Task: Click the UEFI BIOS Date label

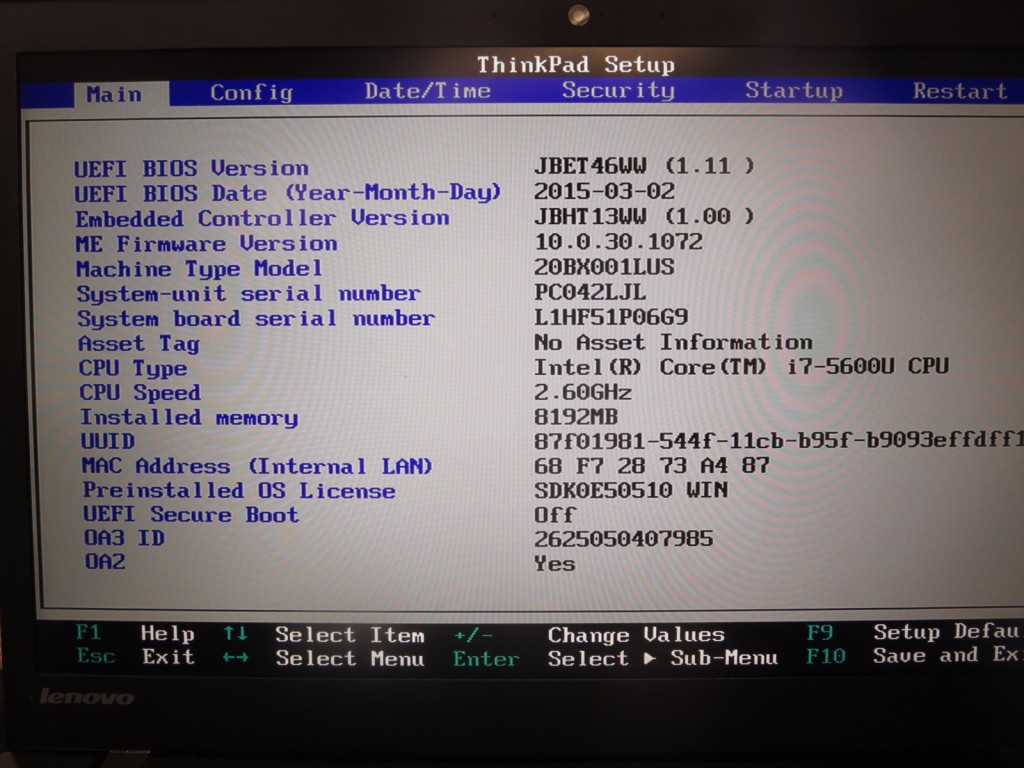Action: coord(287,193)
